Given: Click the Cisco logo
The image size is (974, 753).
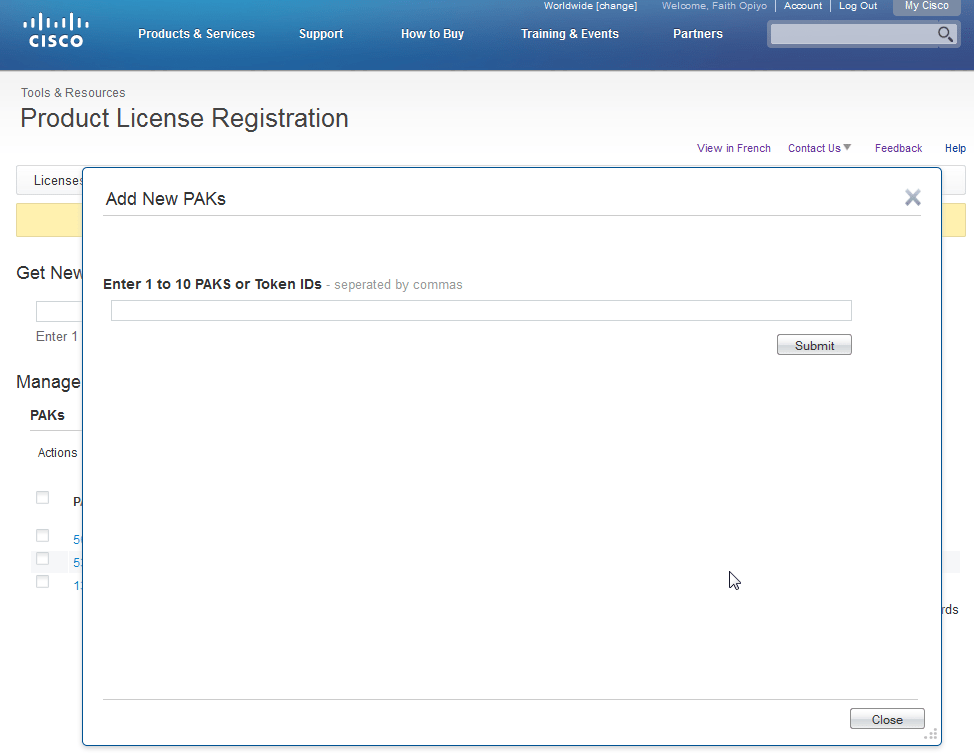Looking at the screenshot, I should 55,28.
